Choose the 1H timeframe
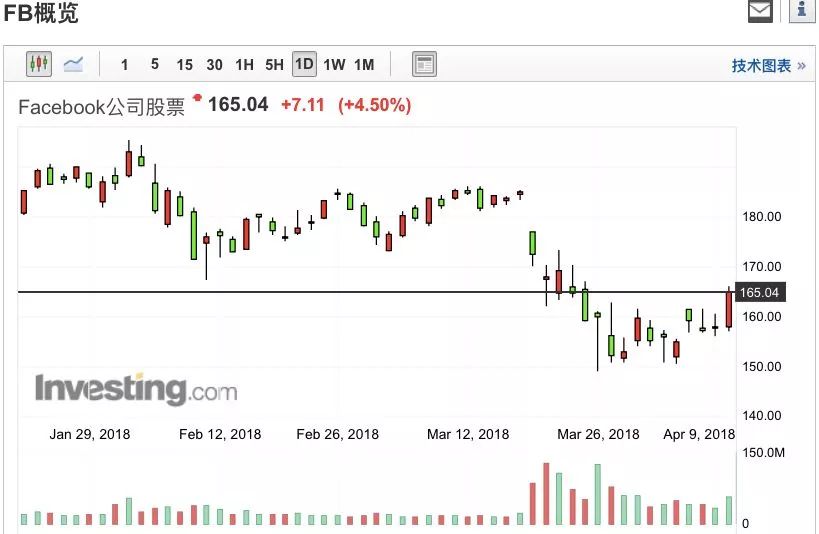Image resolution: width=819 pixels, height=534 pixels. tap(244, 65)
